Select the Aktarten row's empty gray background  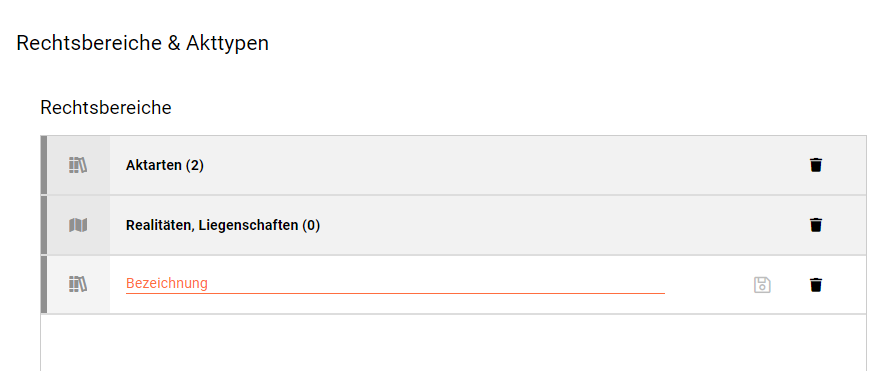505,165
